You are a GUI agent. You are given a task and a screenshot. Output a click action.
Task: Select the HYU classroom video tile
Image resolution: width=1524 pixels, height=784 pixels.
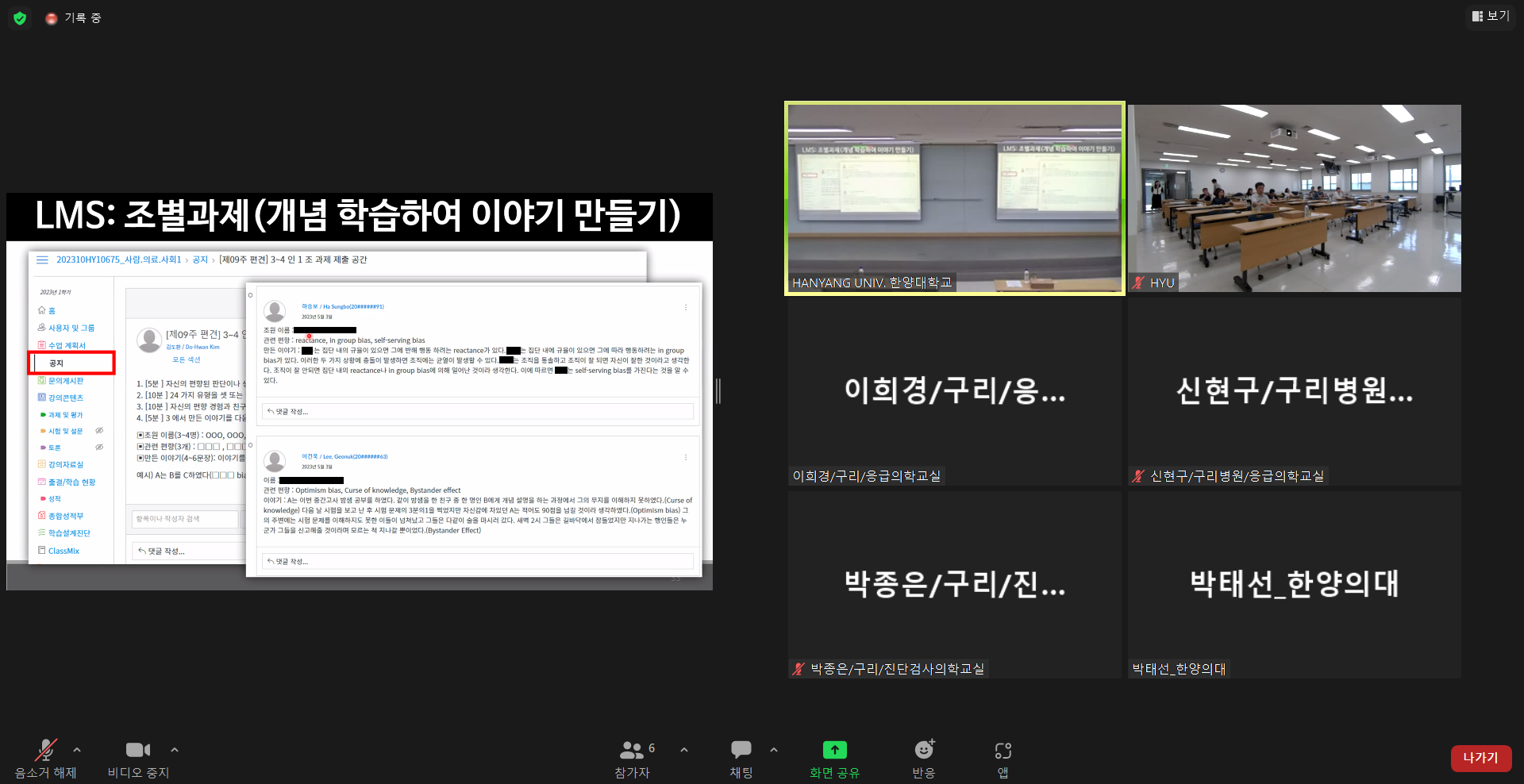pos(1294,198)
